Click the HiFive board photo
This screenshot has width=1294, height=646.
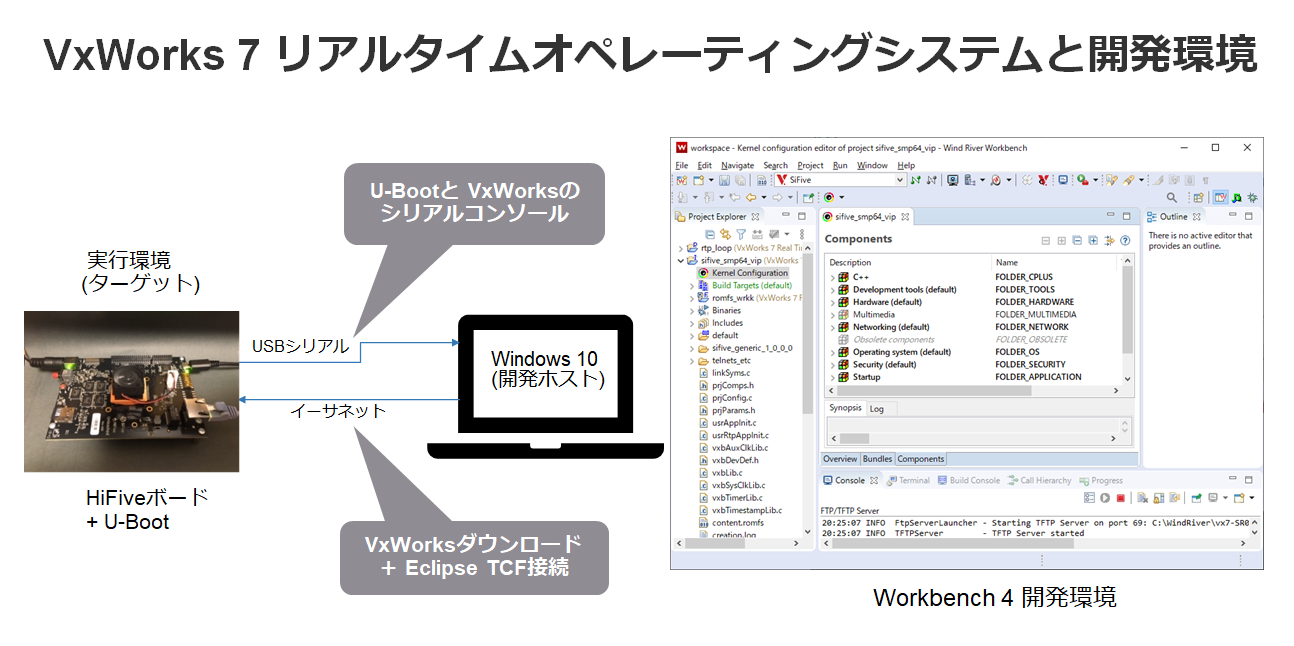pyautogui.click(x=131, y=391)
